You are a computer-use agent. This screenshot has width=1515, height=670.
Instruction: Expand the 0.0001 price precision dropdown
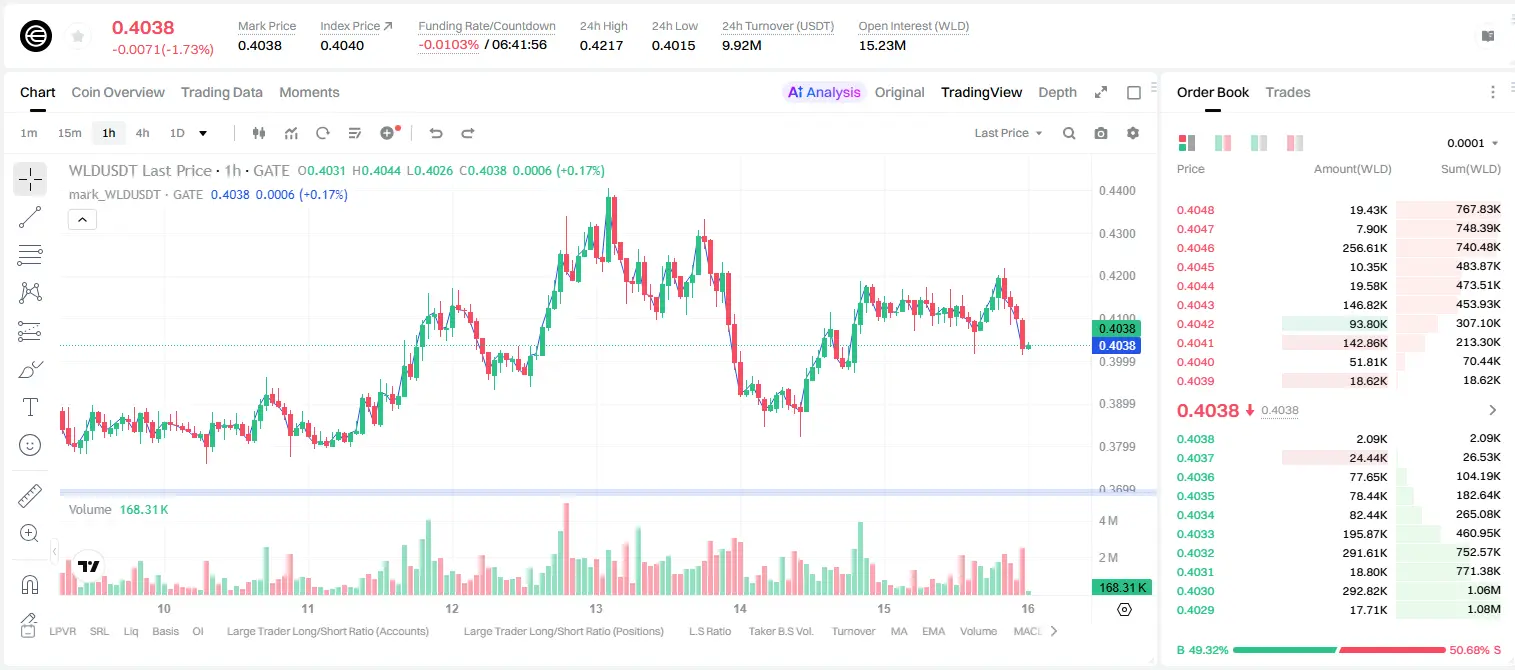tap(1472, 143)
